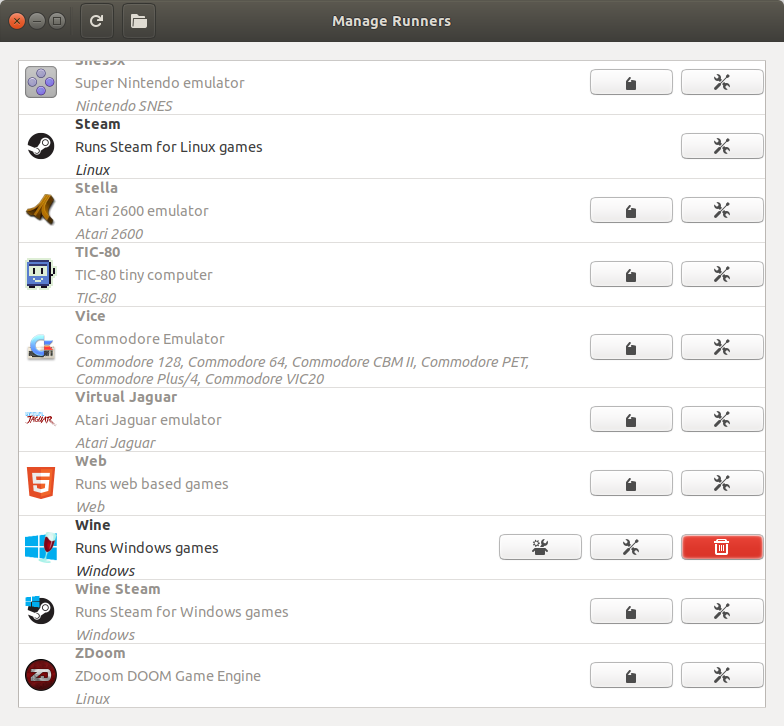
Task: Select the 'Runs Windows games' description
Action: pos(147,548)
